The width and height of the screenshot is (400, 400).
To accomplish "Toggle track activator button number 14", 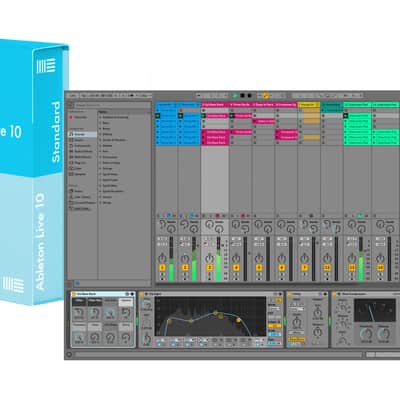I will 380,267.
